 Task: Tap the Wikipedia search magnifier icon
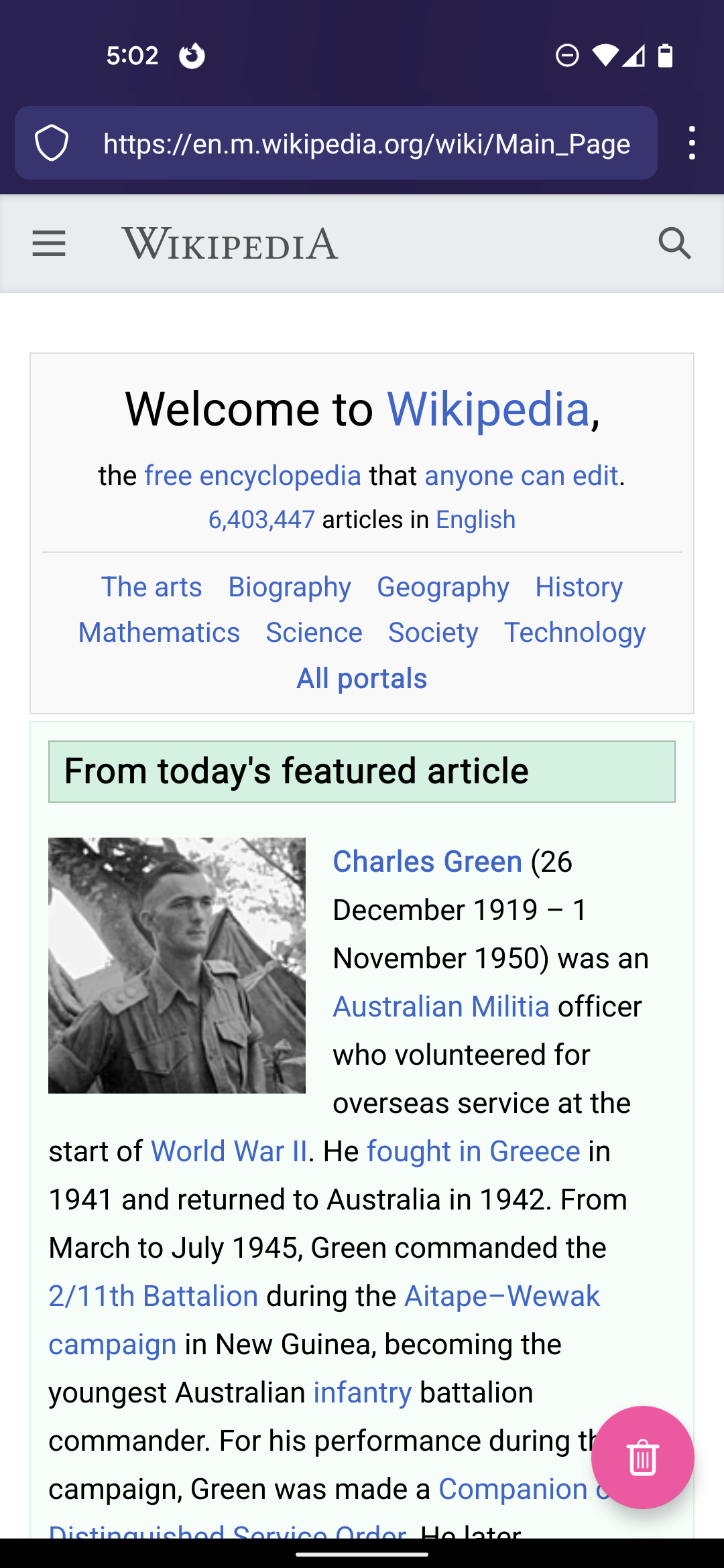674,243
